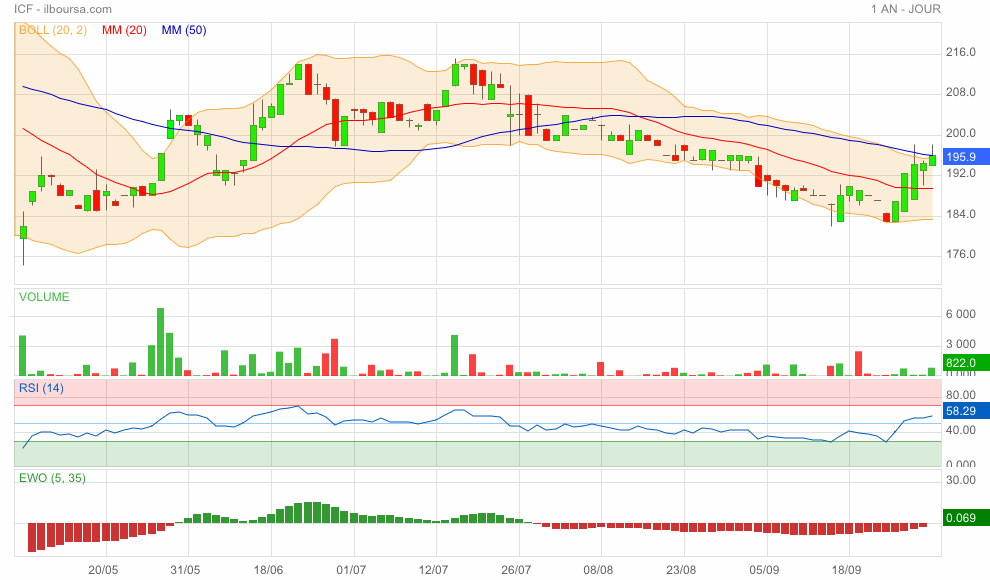The height and width of the screenshot is (580, 990).
Task: Click the 18/06 date axis label
Action: point(268,570)
